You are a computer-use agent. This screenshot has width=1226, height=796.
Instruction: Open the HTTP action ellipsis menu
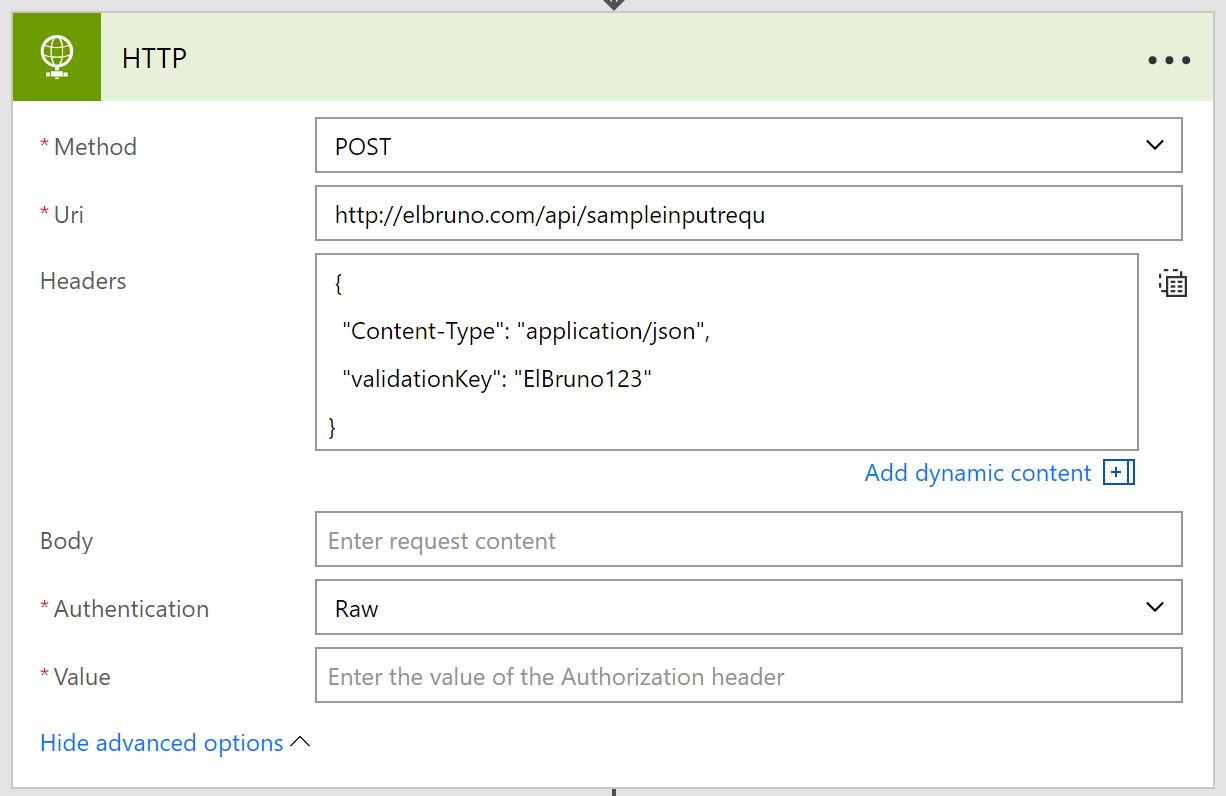[x=1168, y=60]
